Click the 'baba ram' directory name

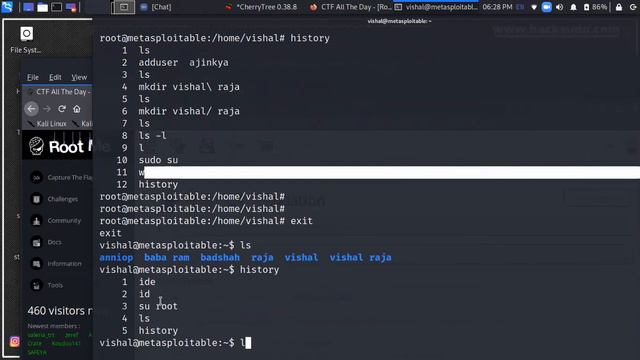(x=167, y=258)
